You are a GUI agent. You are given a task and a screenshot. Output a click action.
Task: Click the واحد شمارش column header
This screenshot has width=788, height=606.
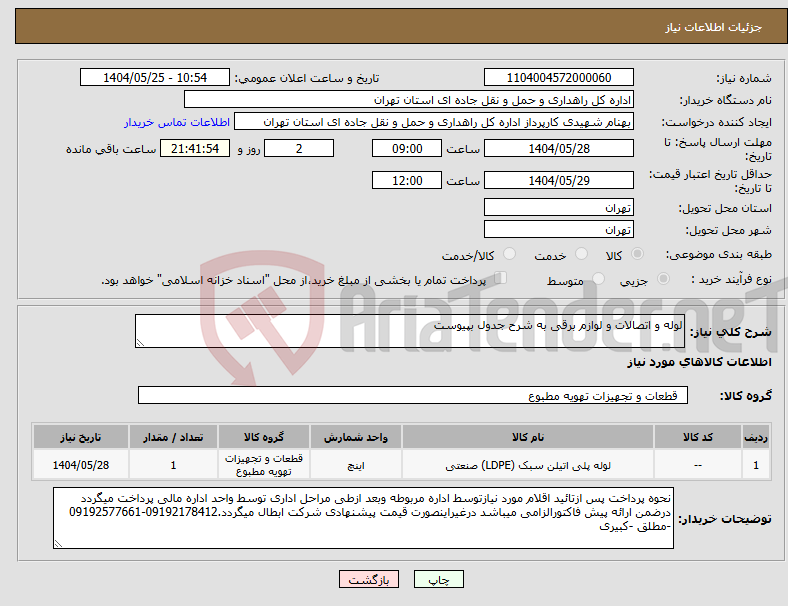click(356, 437)
